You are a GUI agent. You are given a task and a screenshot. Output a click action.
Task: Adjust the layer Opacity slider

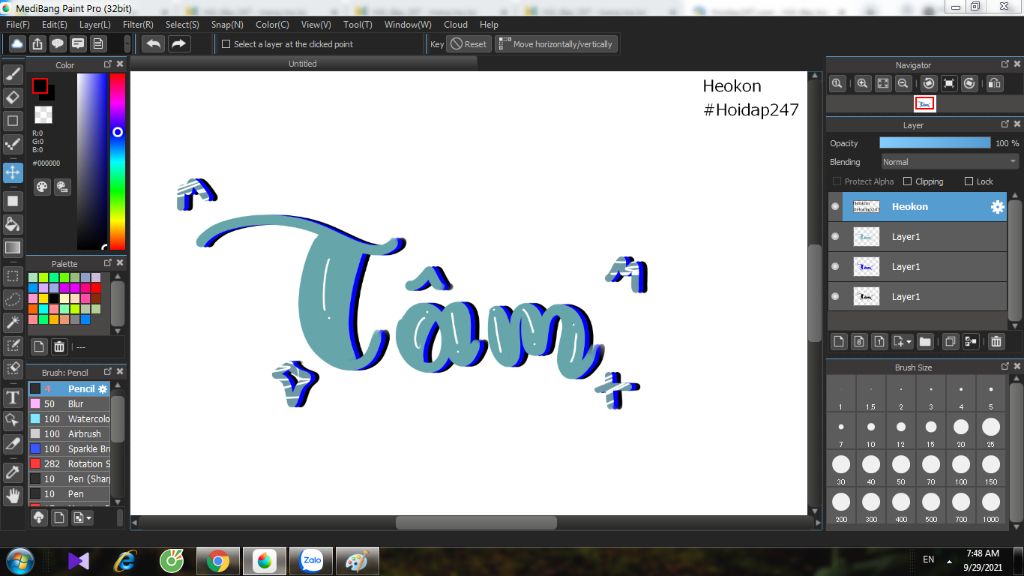point(935,143)
